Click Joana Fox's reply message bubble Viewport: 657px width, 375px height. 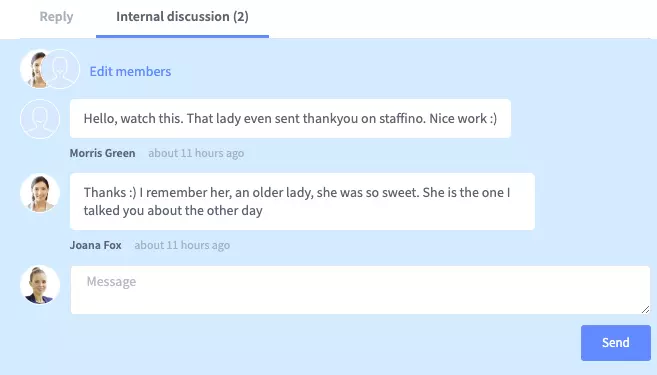tap(302, 202)
